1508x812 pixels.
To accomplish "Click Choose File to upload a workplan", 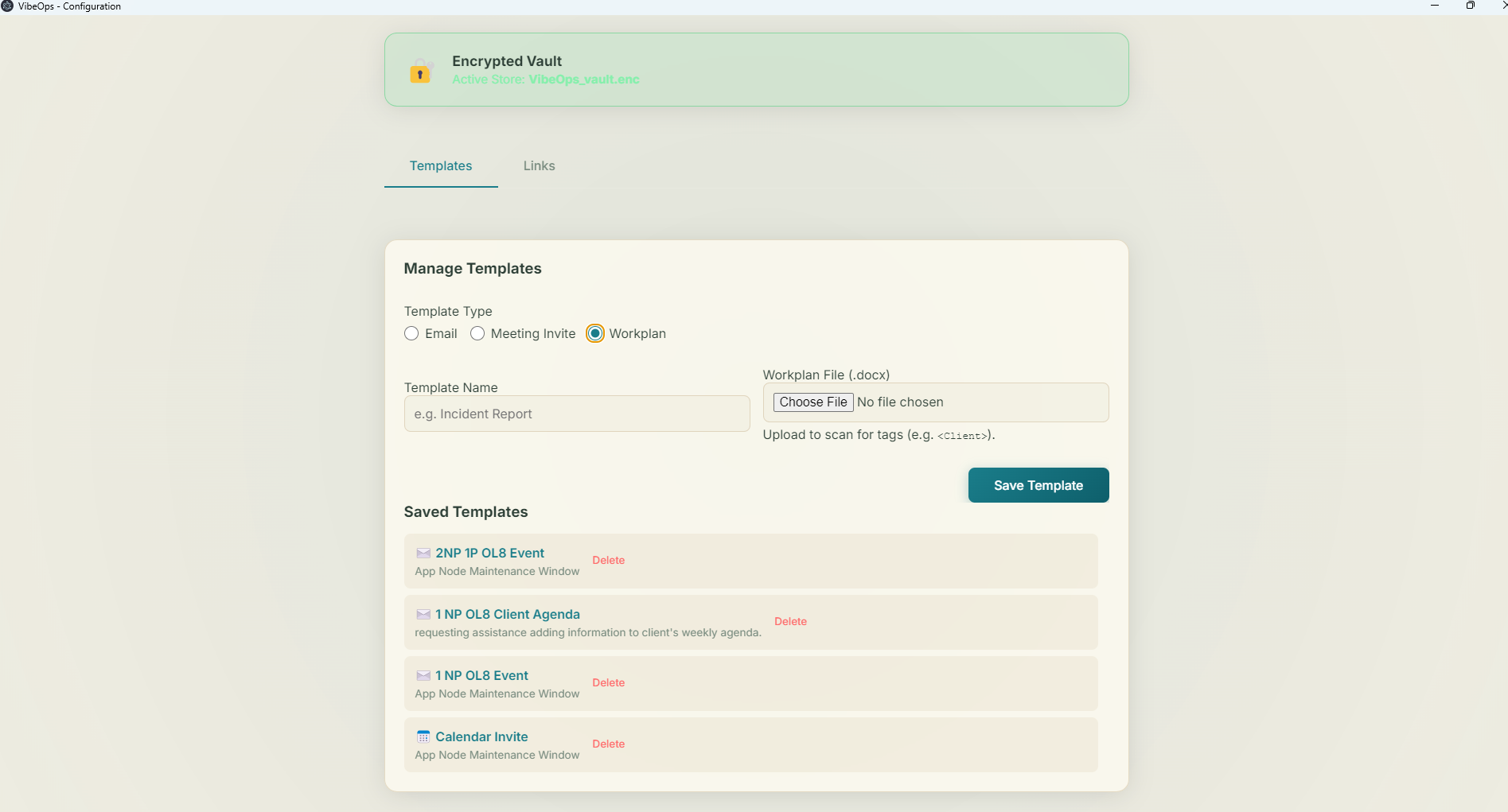I will tap(812, 402).
